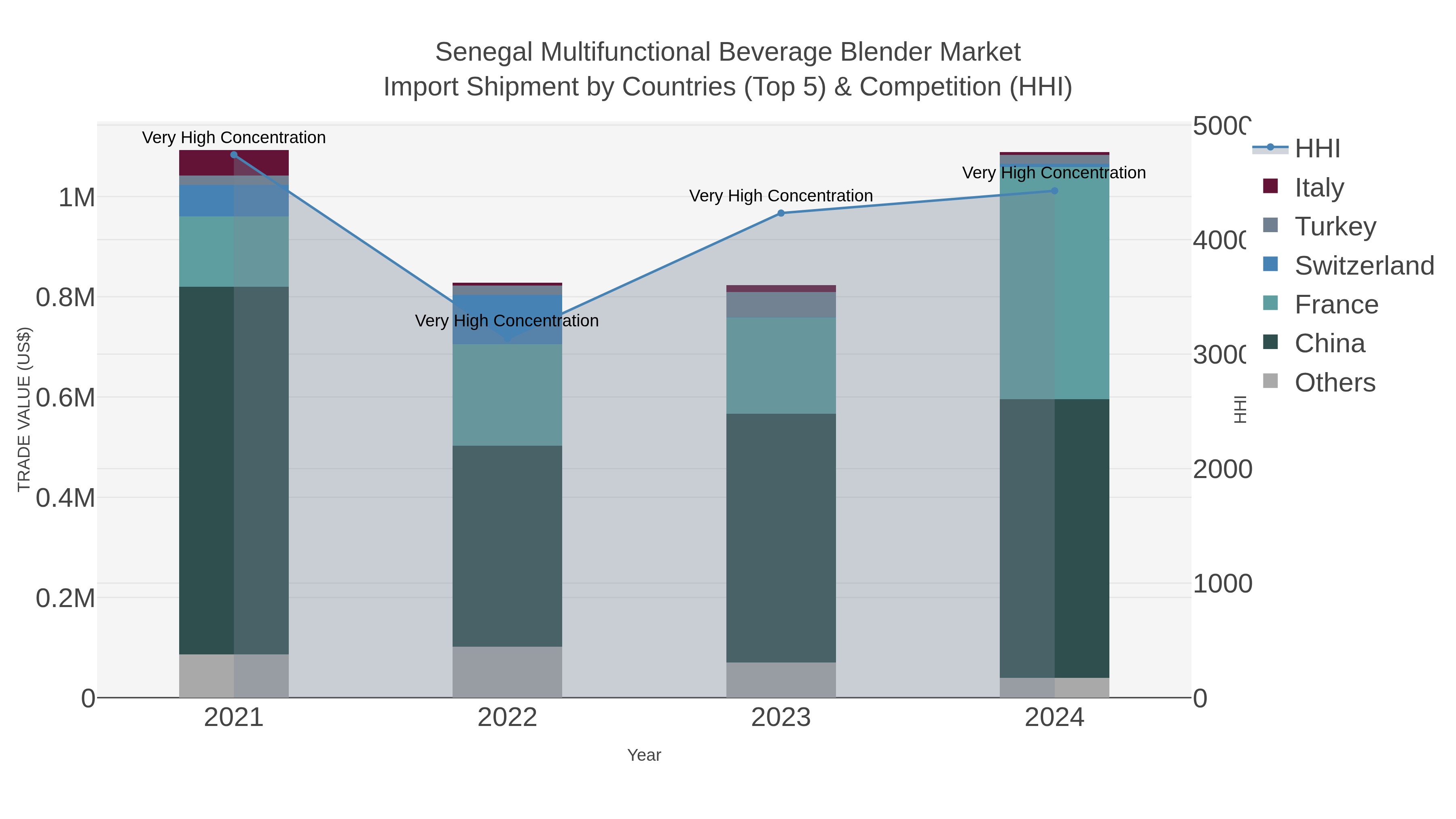This screenshot has width=1456, height=819.
Task: Click the 2000 HHI axis tick label
Action: click(1223, 470)
